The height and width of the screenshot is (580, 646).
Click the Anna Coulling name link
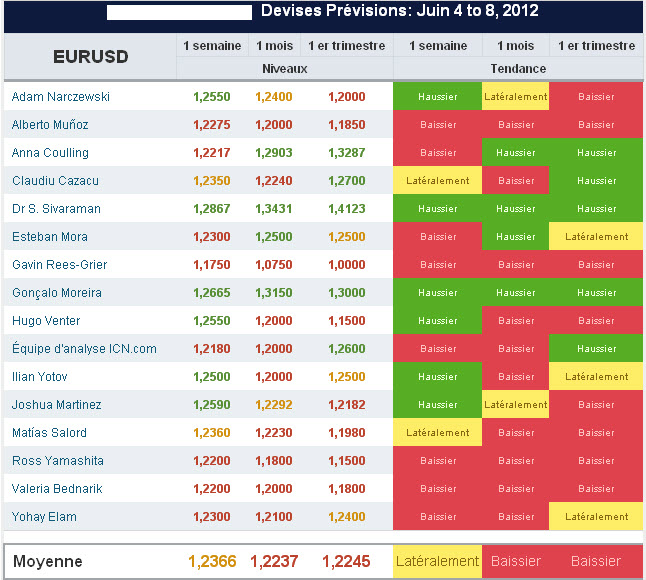click(x=50, y=153)
